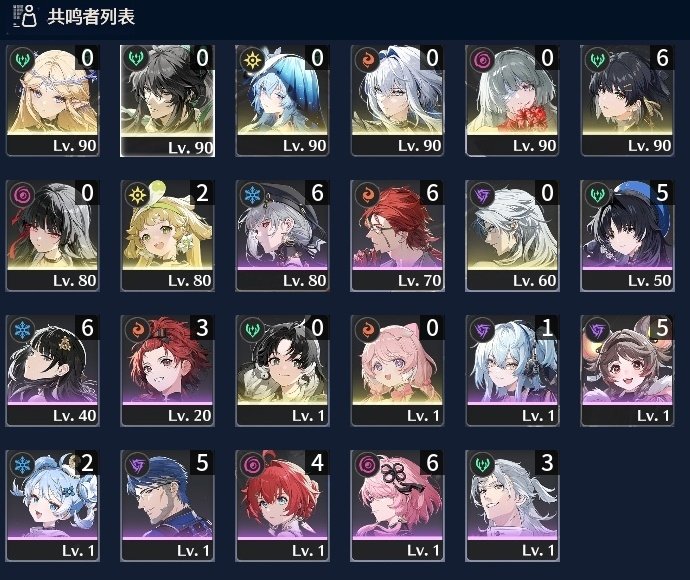Click Havoc element icon on Lv. 80 black-haired card
The image size is (690, 580).
[22, 194]
